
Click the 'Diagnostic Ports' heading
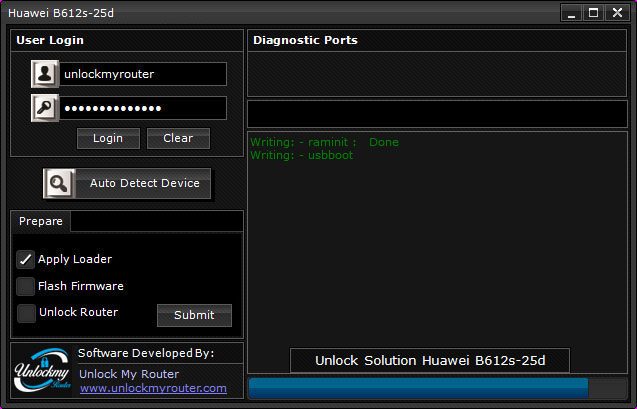(x=305, y=40)
